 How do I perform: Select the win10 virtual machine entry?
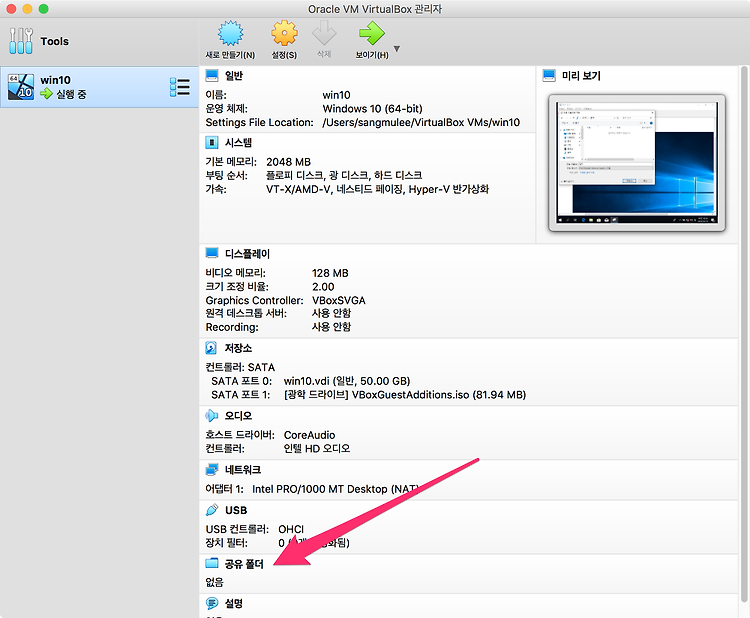[x=99, y=87]
